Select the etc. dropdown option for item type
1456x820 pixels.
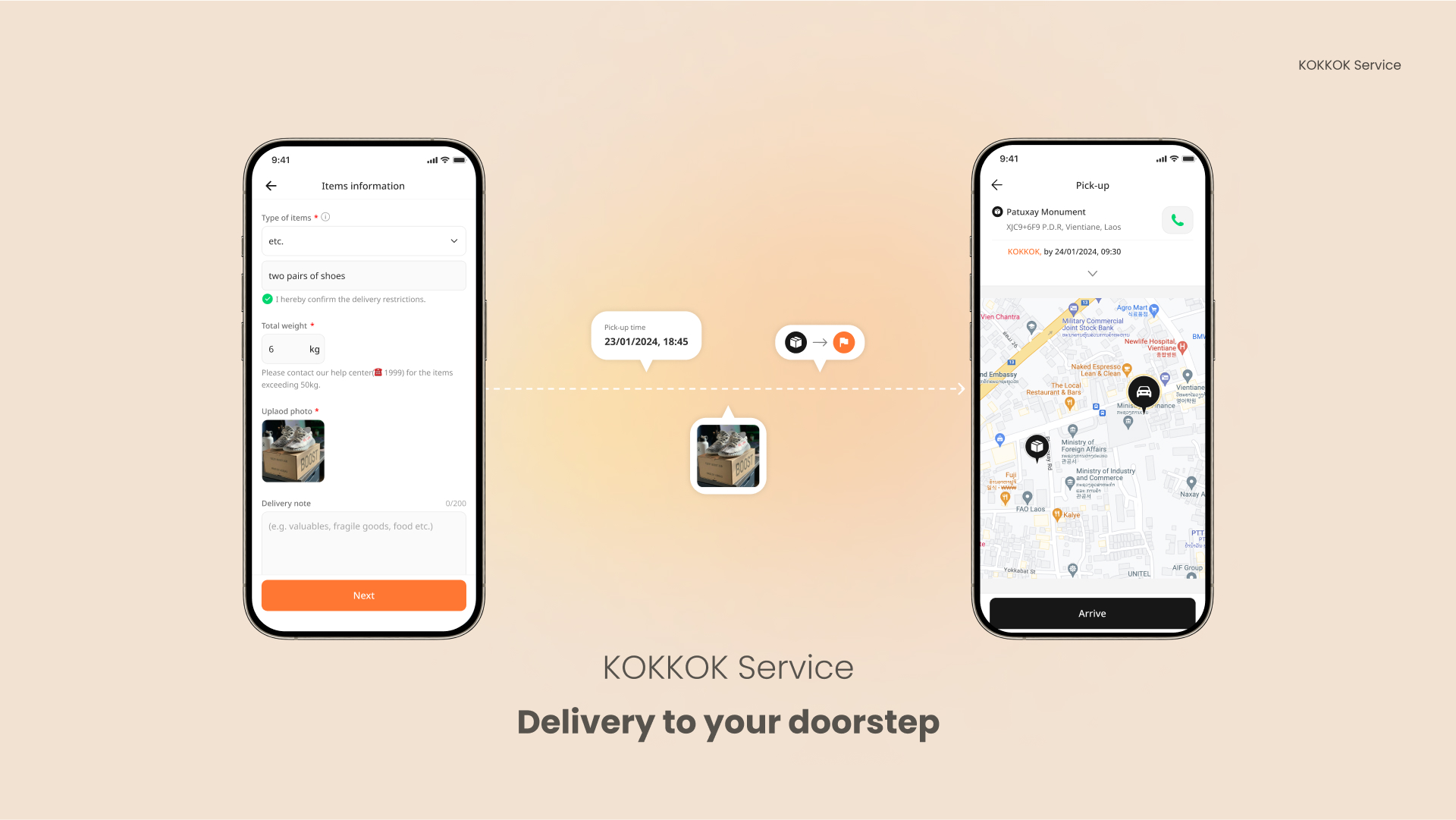click(x=363, y=240)
